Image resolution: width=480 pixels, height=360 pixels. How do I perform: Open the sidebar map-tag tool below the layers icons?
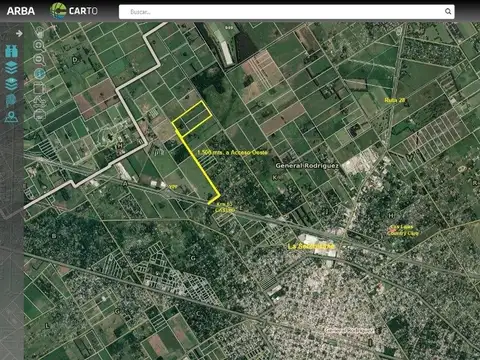tap(11, 100)
